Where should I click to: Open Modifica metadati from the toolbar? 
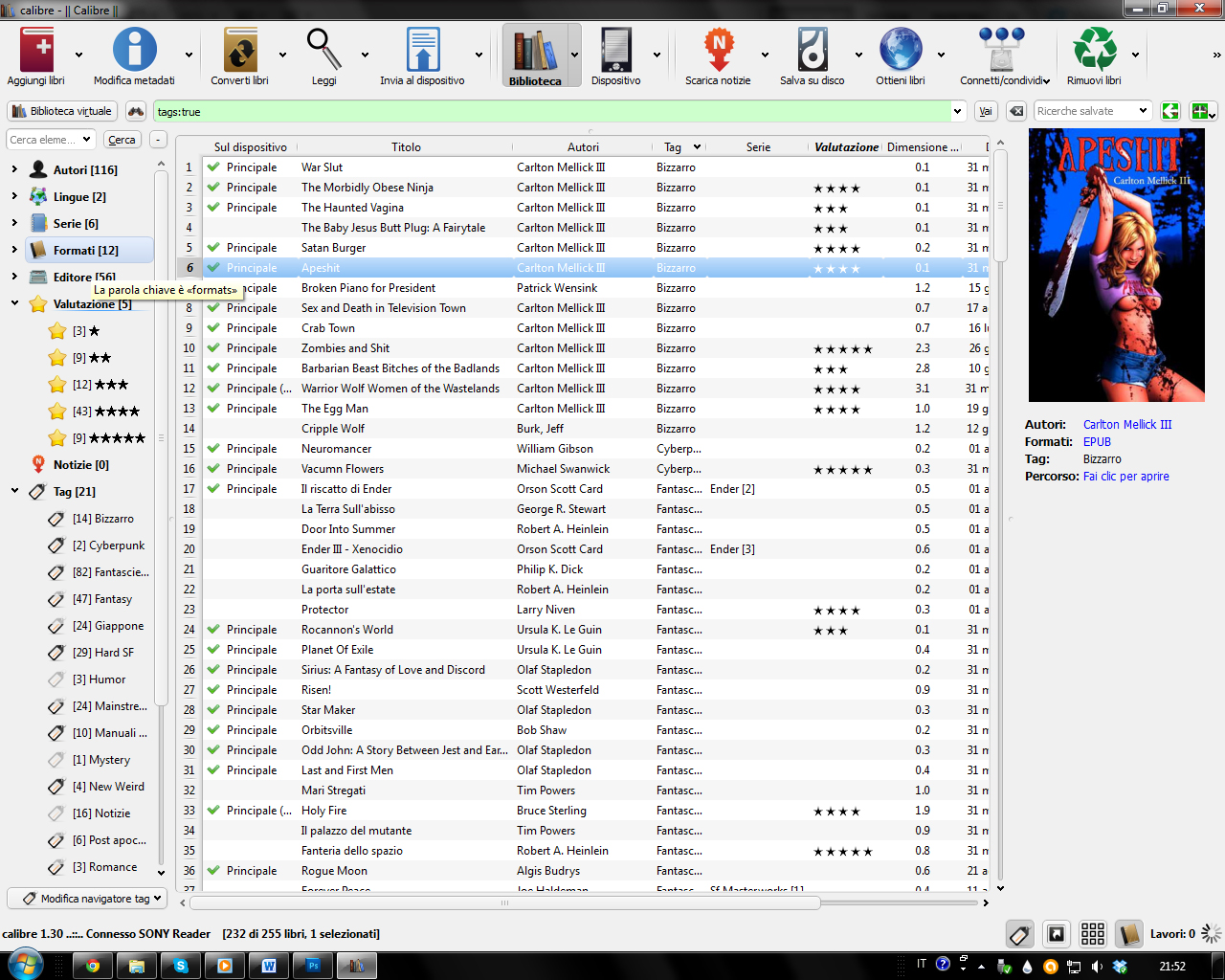[x=134, y=51]
